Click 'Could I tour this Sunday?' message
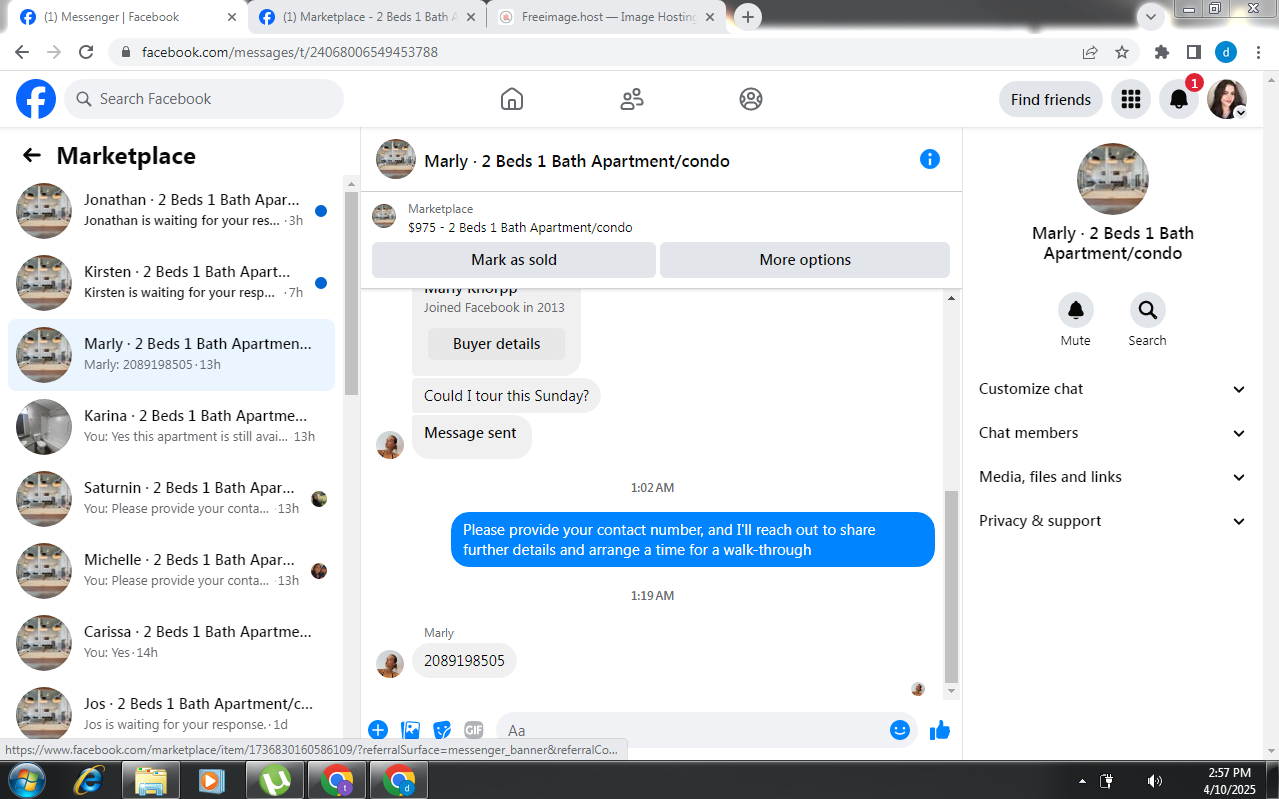 coord(506,396)
